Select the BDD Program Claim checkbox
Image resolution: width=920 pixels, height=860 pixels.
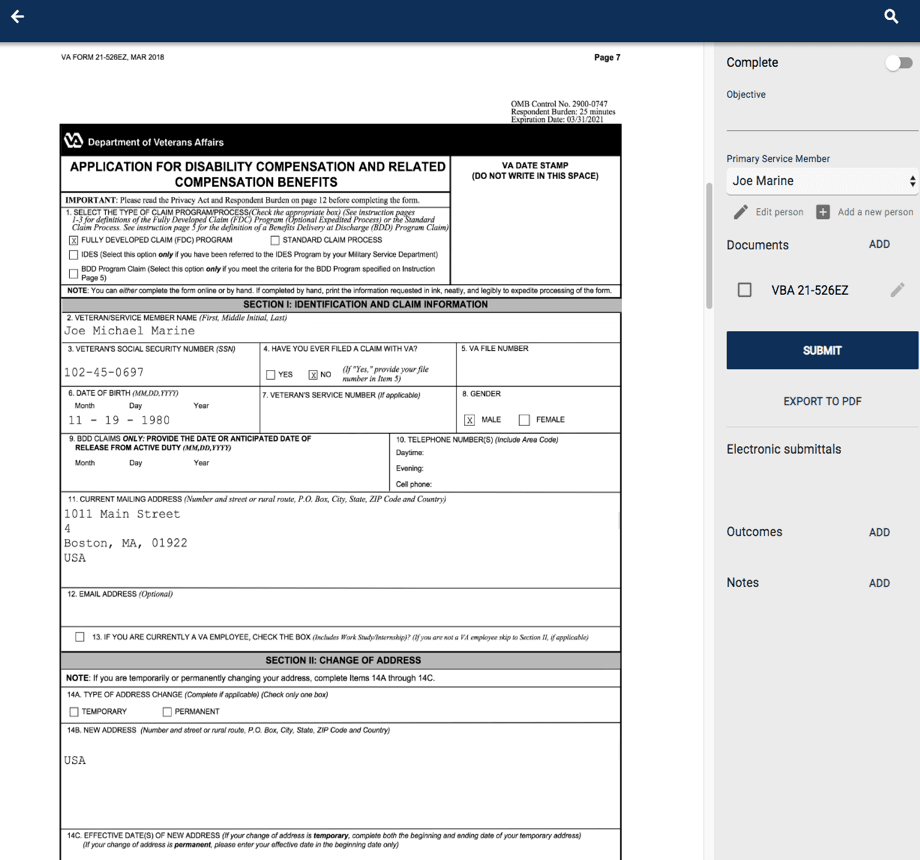tap(73, 273)
